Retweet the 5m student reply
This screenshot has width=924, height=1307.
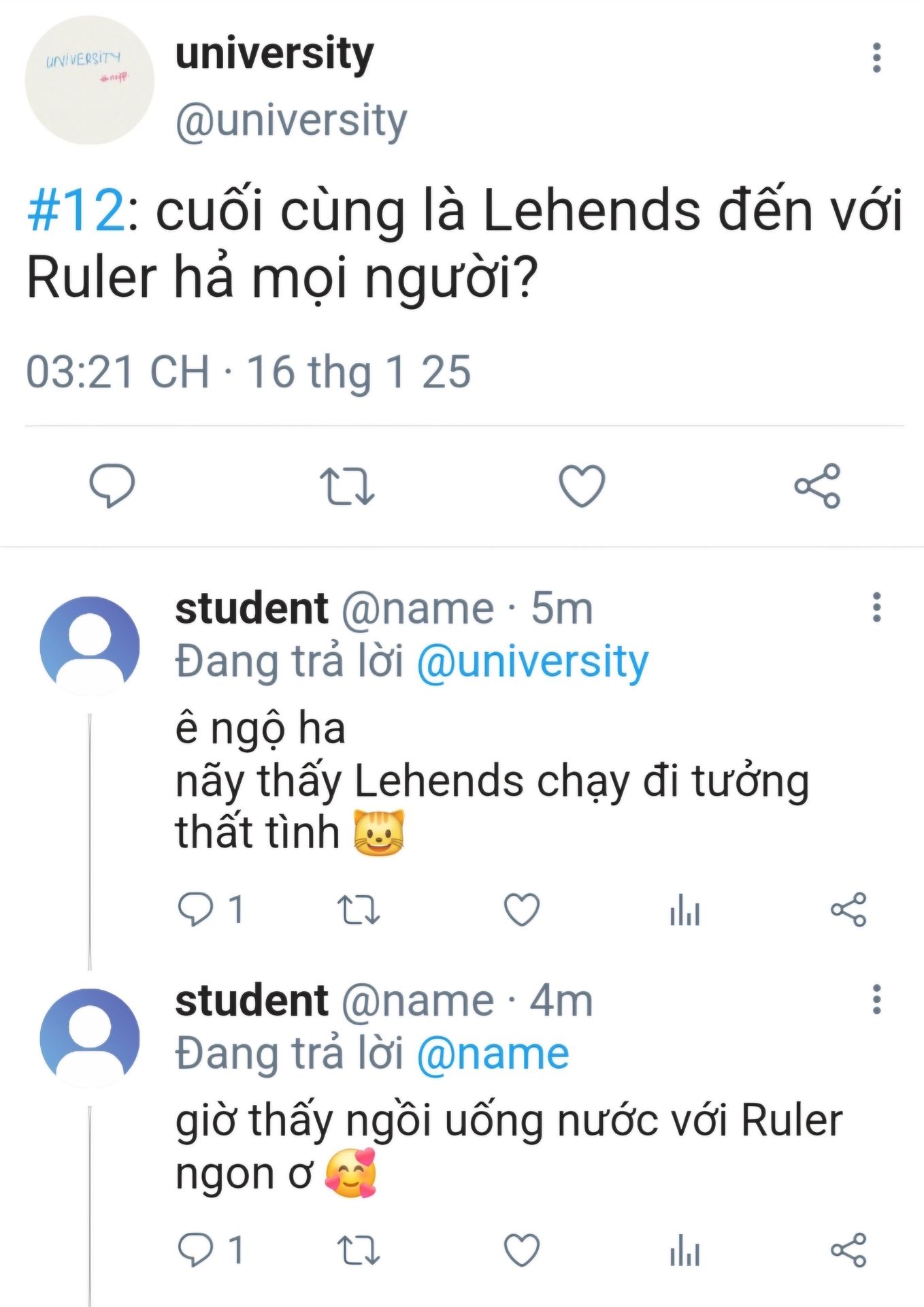click(x=359, y=909)
